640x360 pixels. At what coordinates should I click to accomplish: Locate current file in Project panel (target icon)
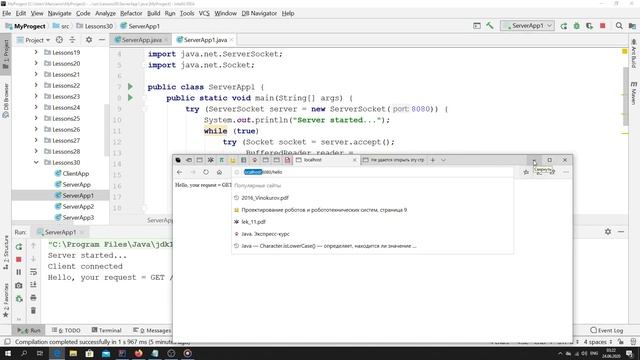[x=59, y=40]
